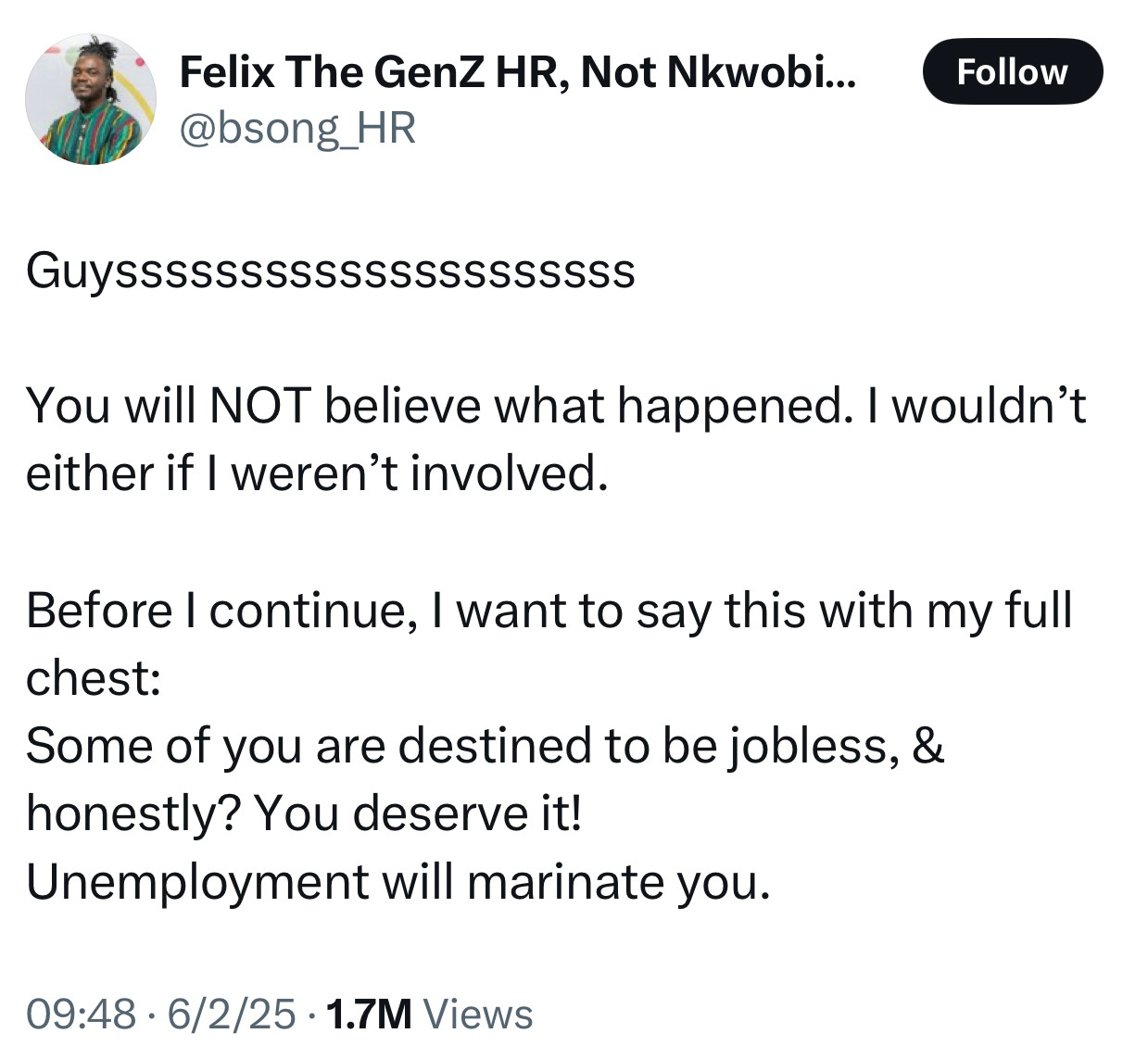The image size is (1148, 1046).
Task: Click the Follow button
Action: 1013,71
